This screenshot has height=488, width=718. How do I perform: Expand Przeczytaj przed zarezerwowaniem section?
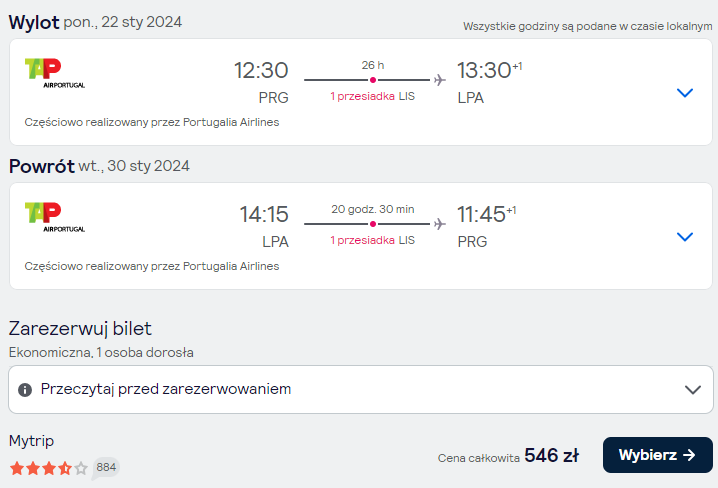point(361,390)
